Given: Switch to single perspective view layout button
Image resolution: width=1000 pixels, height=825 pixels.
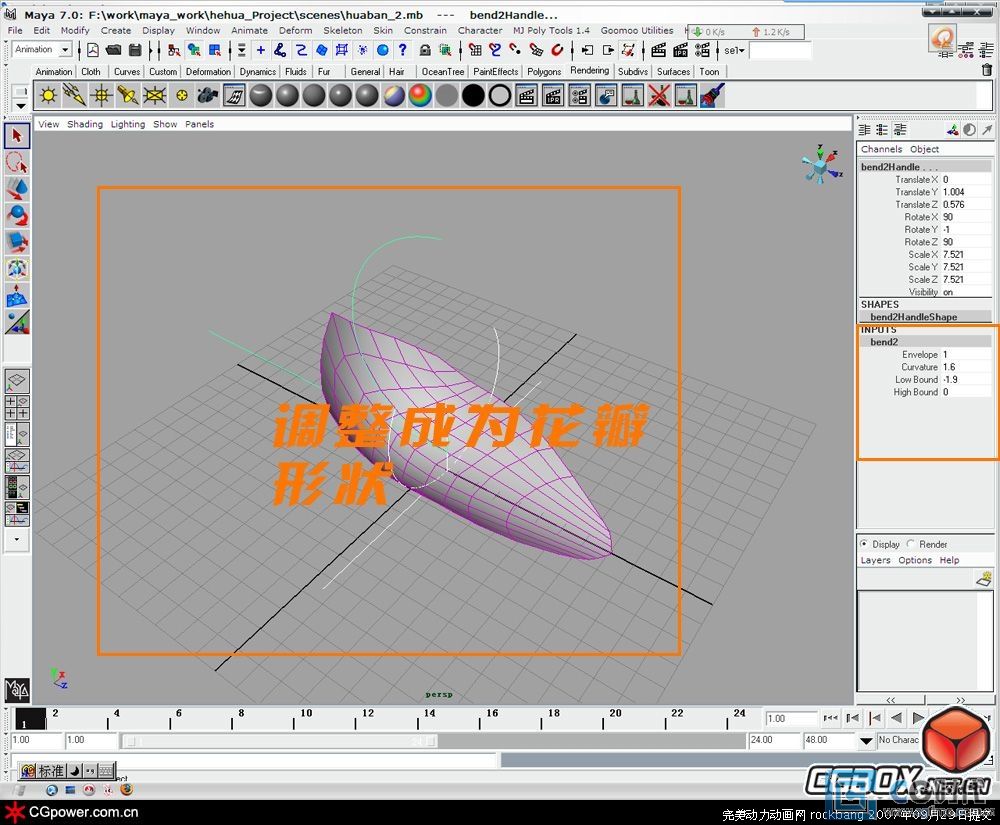Looking at the screenshot, I should pyautogui.click(x=17, y=381).
